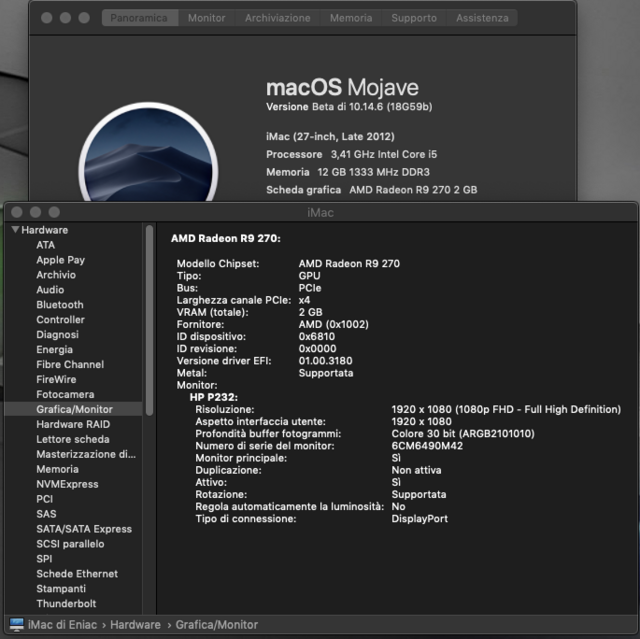This screenshot has height=639, width=640.
Task: Collapse the Hardware tree section
Action: [16, 230]
